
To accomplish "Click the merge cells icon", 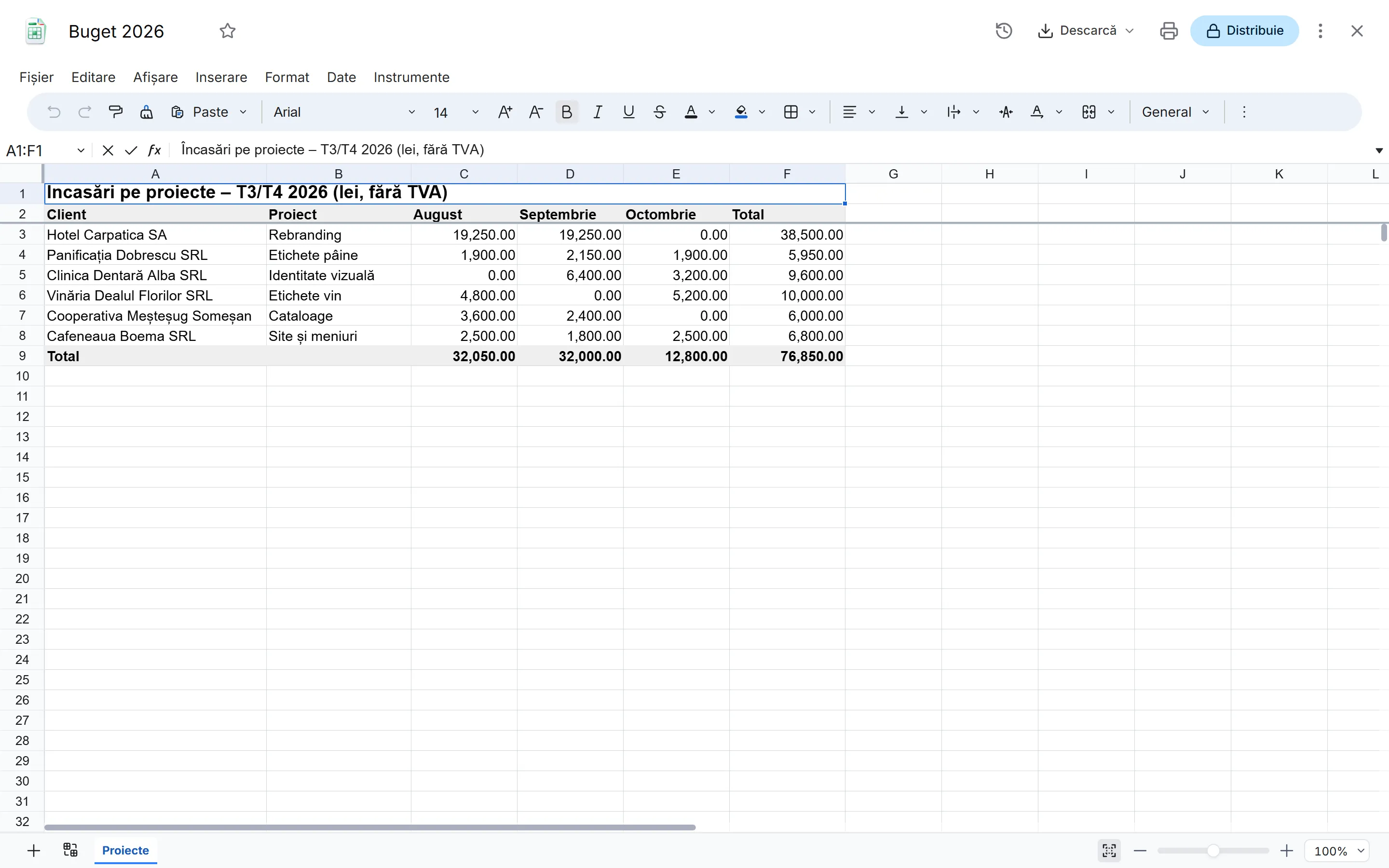I will (1089, 112).
